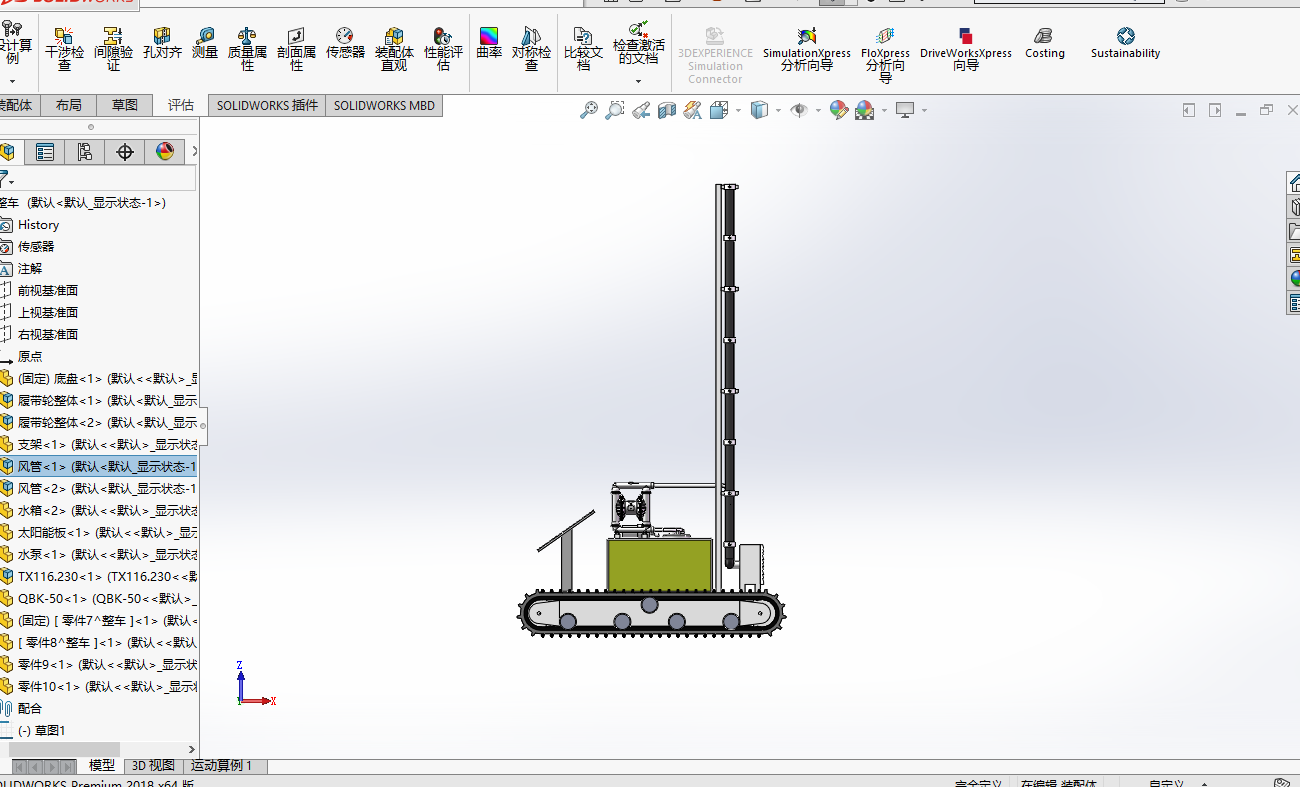Open the ConfigurationManager tab
This screenshot has height=787, width=1300.
tap(85, 152)
